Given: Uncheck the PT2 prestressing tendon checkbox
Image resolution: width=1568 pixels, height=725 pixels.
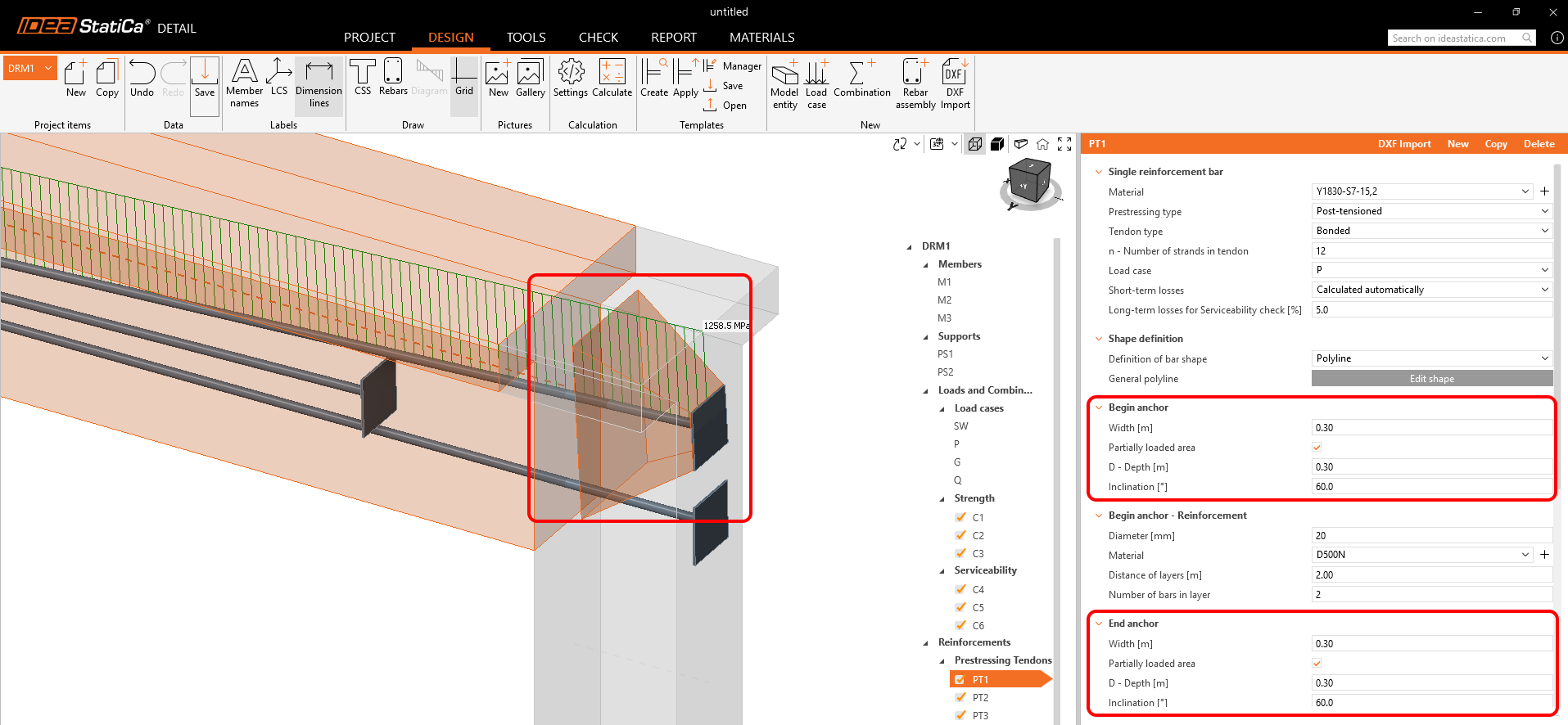Looking at the screenshot, I should (960, 698).
